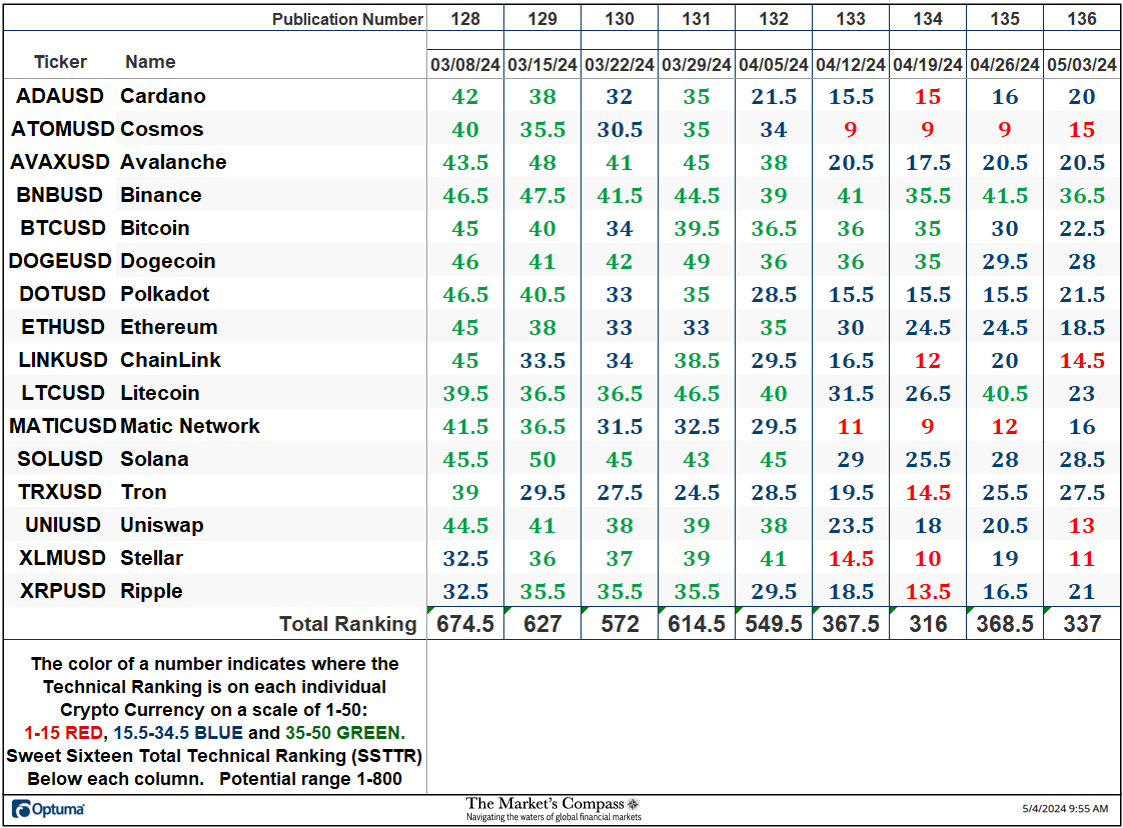
Task: Click total ranking value 572
Action: (620, 624)
